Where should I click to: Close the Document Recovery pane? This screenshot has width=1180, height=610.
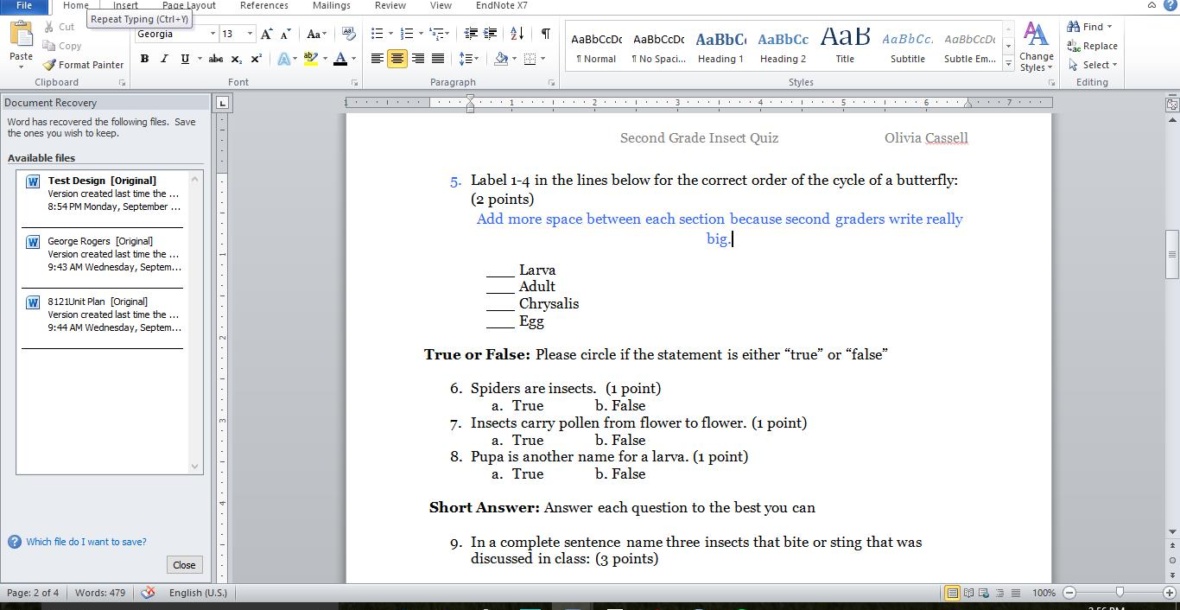[x=184, y=565]
